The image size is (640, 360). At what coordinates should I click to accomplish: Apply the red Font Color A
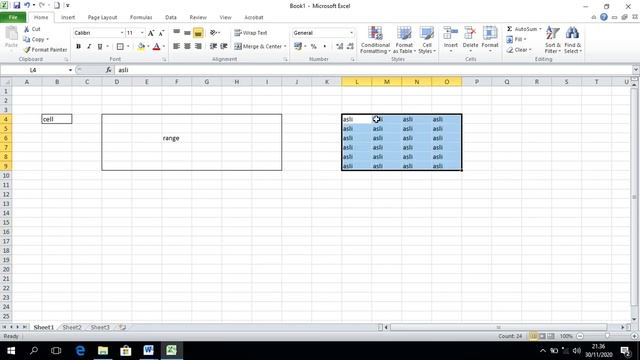[156, 47]
